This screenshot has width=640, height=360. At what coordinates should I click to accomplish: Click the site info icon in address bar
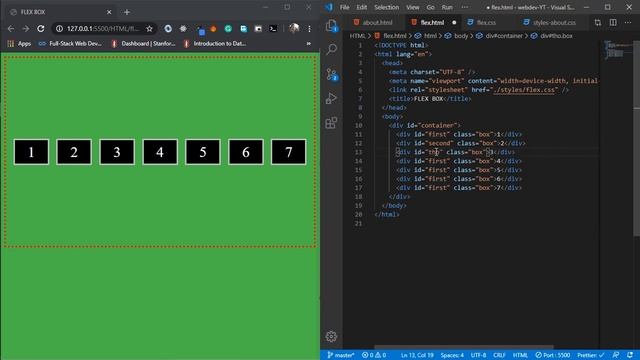(x=59, y=29)
